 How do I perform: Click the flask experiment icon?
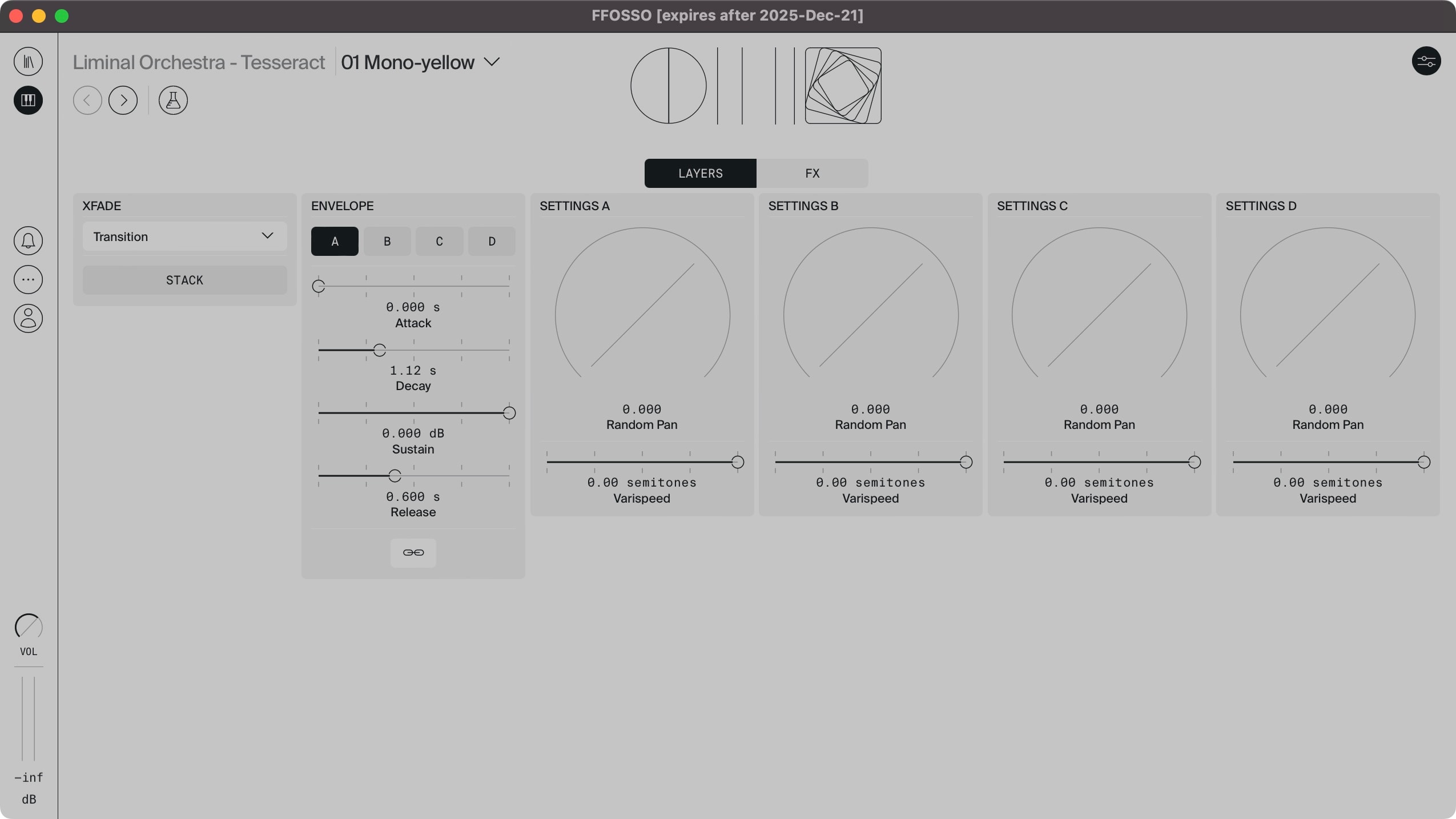coord(172,100)
